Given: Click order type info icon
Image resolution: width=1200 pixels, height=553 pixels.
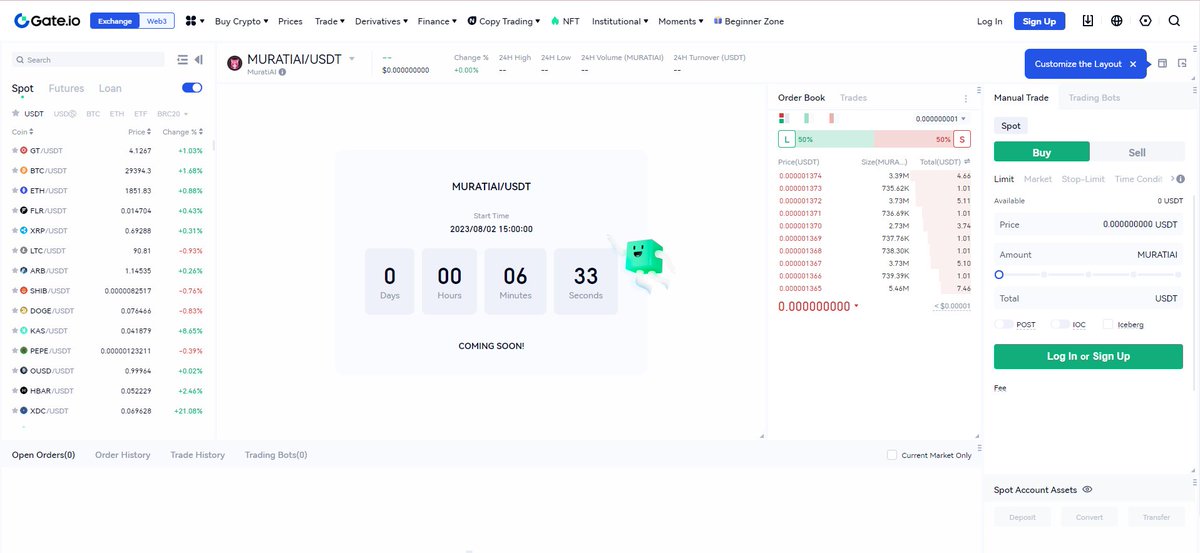Looking at the screenshot, I should [1181, 179].
